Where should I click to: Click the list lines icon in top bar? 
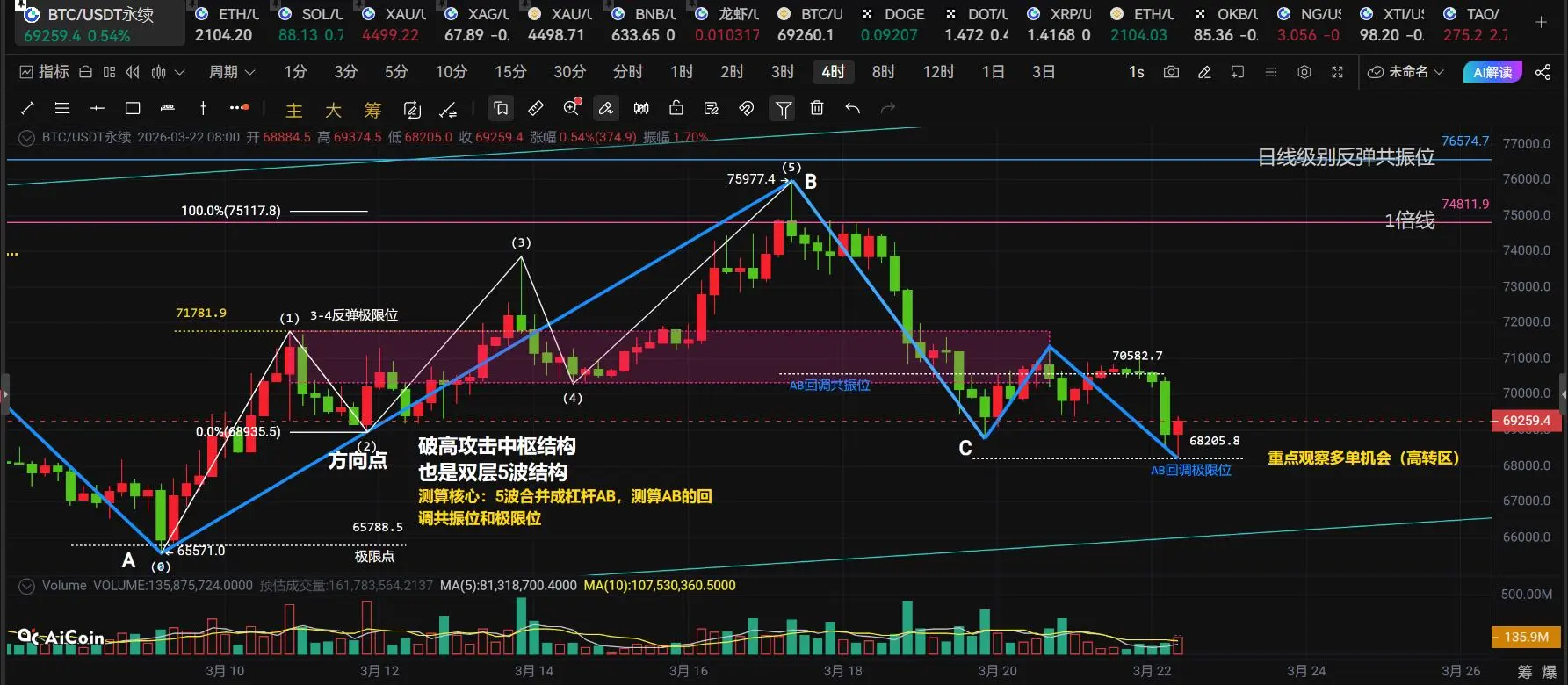click(1271, 72)
